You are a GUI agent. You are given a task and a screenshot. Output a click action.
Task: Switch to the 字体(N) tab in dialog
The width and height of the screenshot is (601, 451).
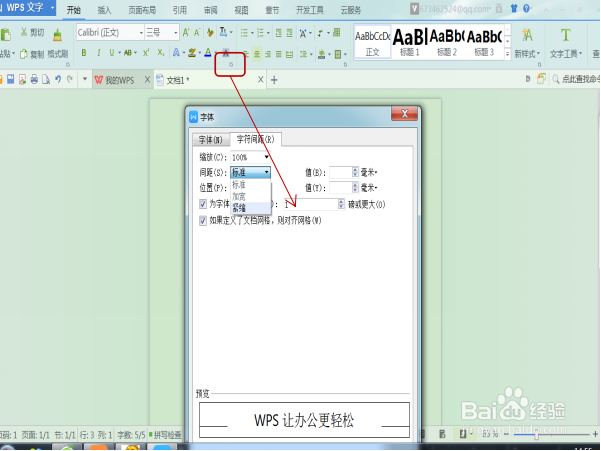click(210, 140)
